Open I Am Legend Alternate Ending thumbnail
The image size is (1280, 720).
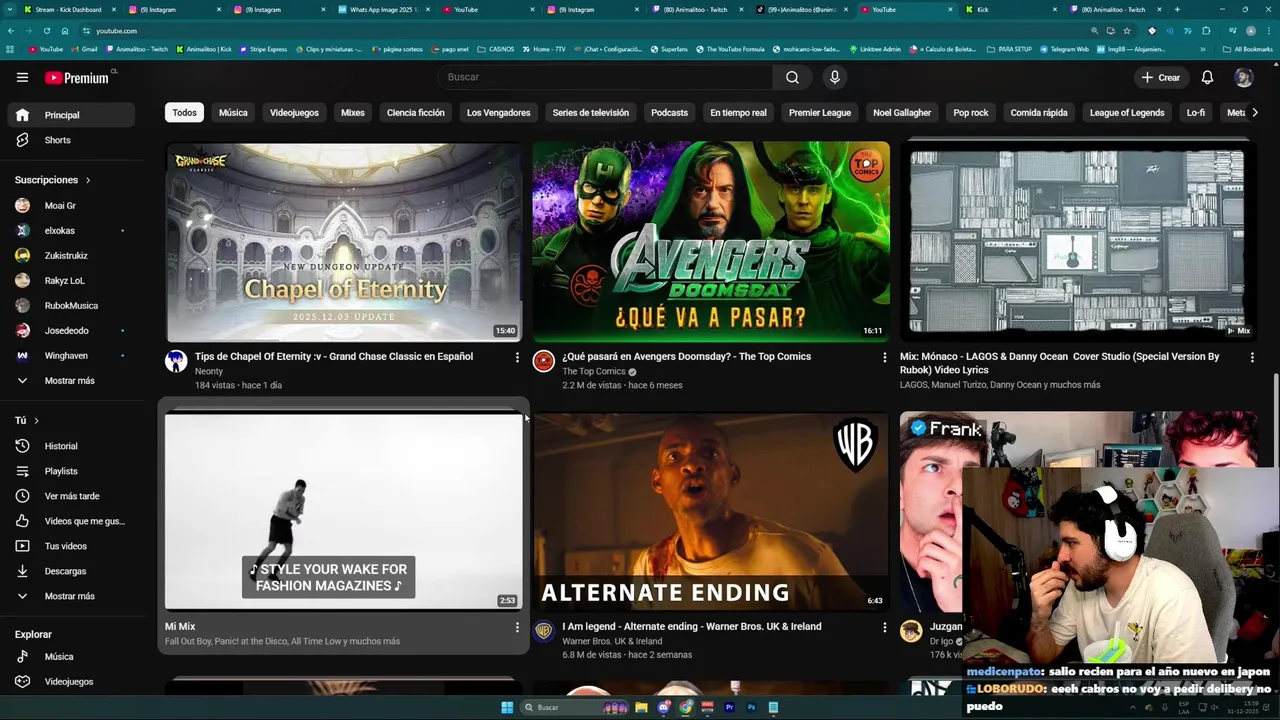point(711,511)
